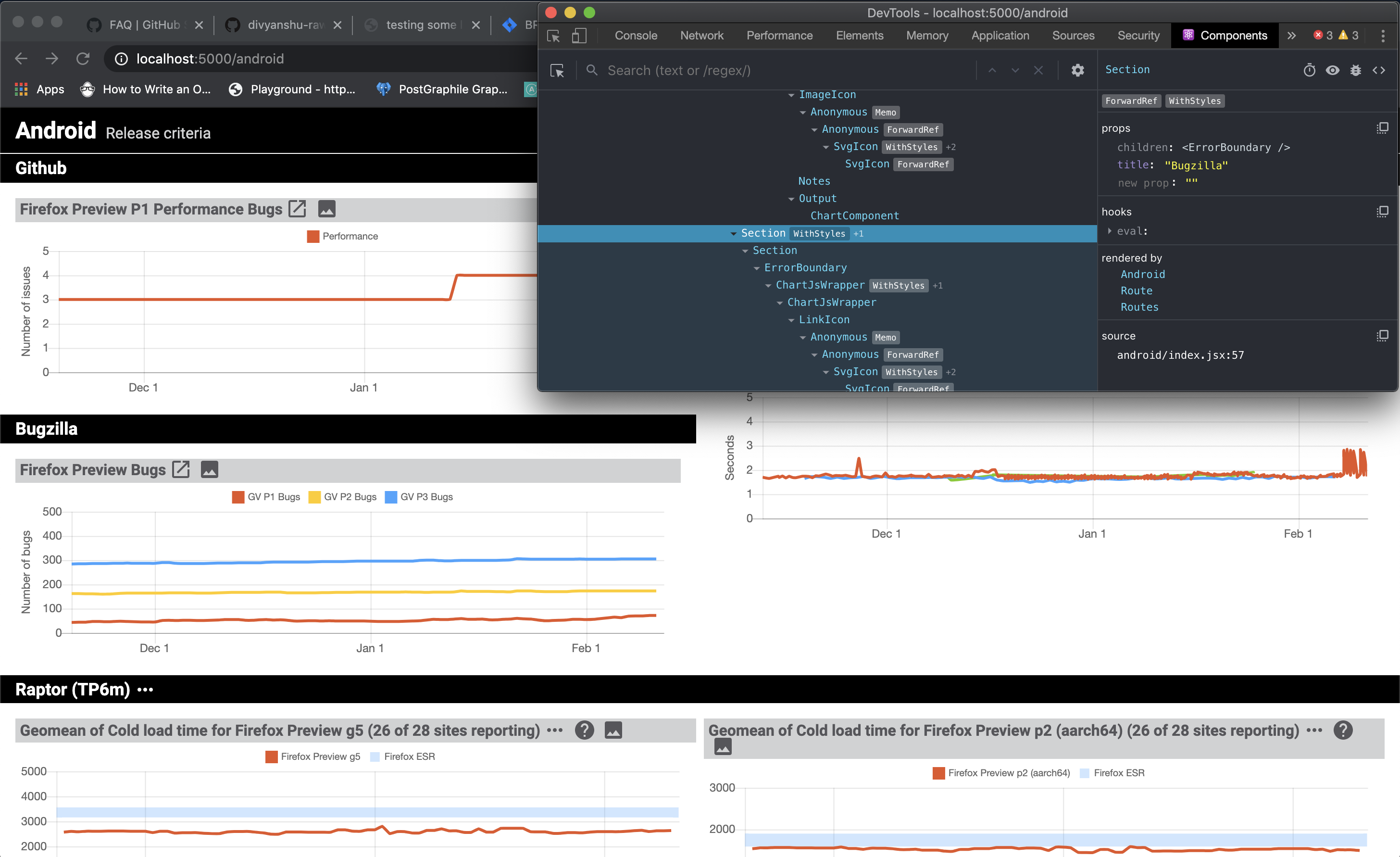Toggle the element inspect picker in DevTools

pyautogui.click(x=553, y=35)
